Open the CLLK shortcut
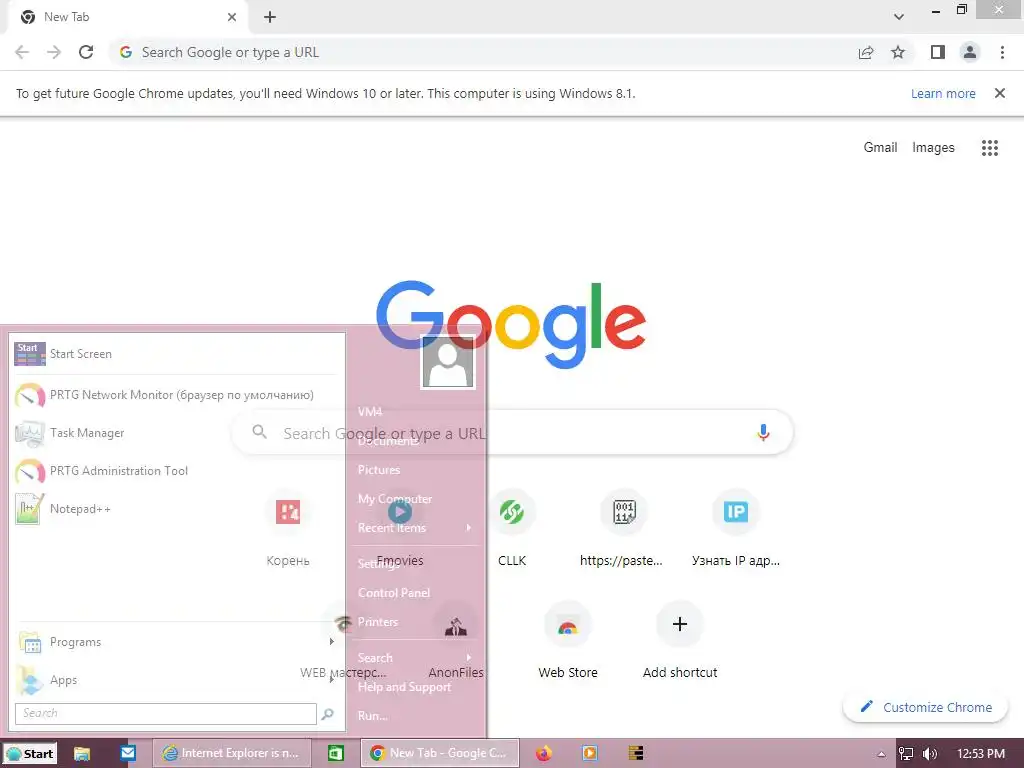 tap(511, 528)
